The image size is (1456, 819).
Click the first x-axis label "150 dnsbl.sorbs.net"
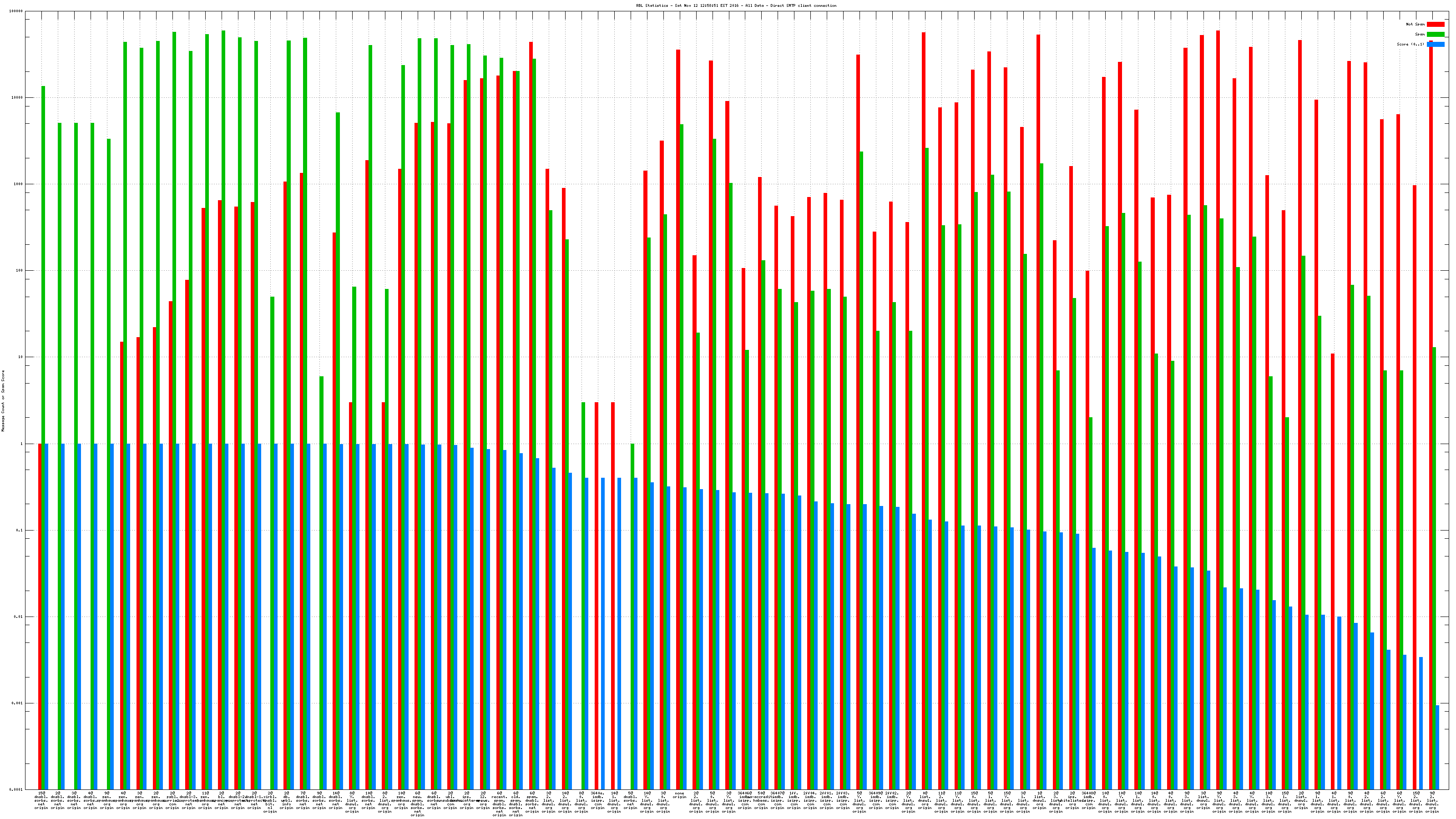pyautogui.click(x=41, y=801)
